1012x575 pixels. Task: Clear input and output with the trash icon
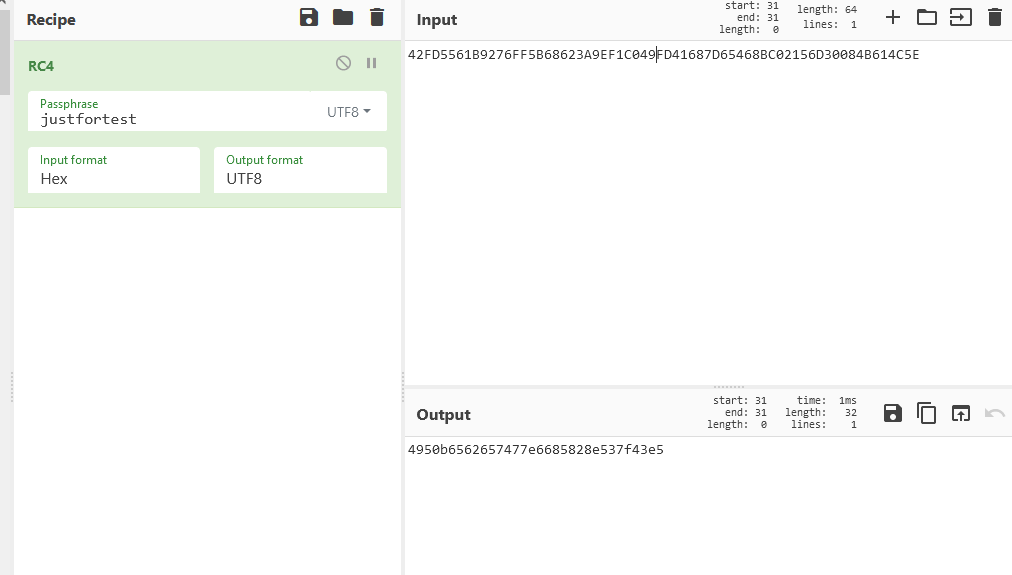tap(994, 17)
